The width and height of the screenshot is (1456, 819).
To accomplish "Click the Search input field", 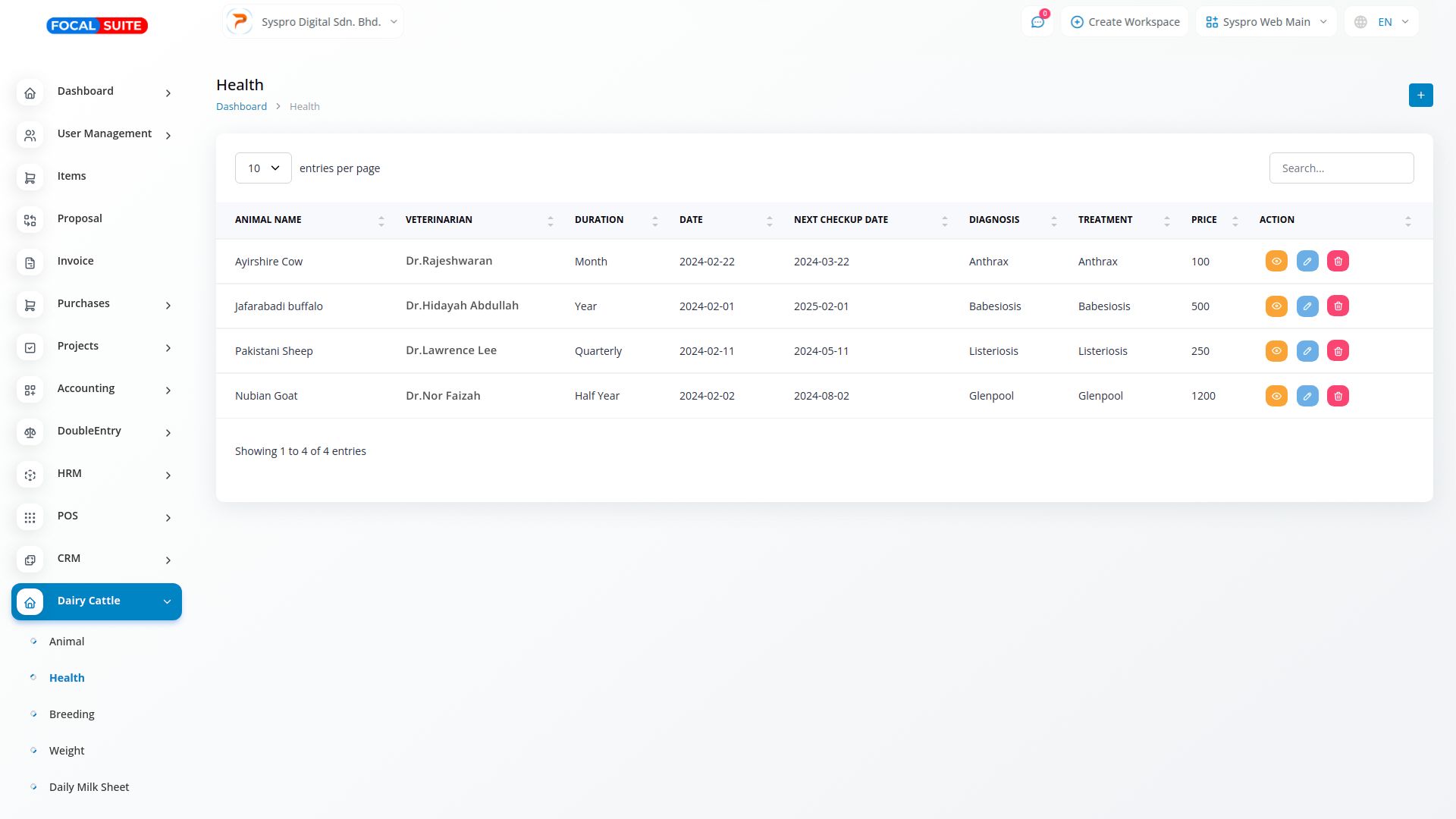I will pyautogui.click(x=1341, y=168).
